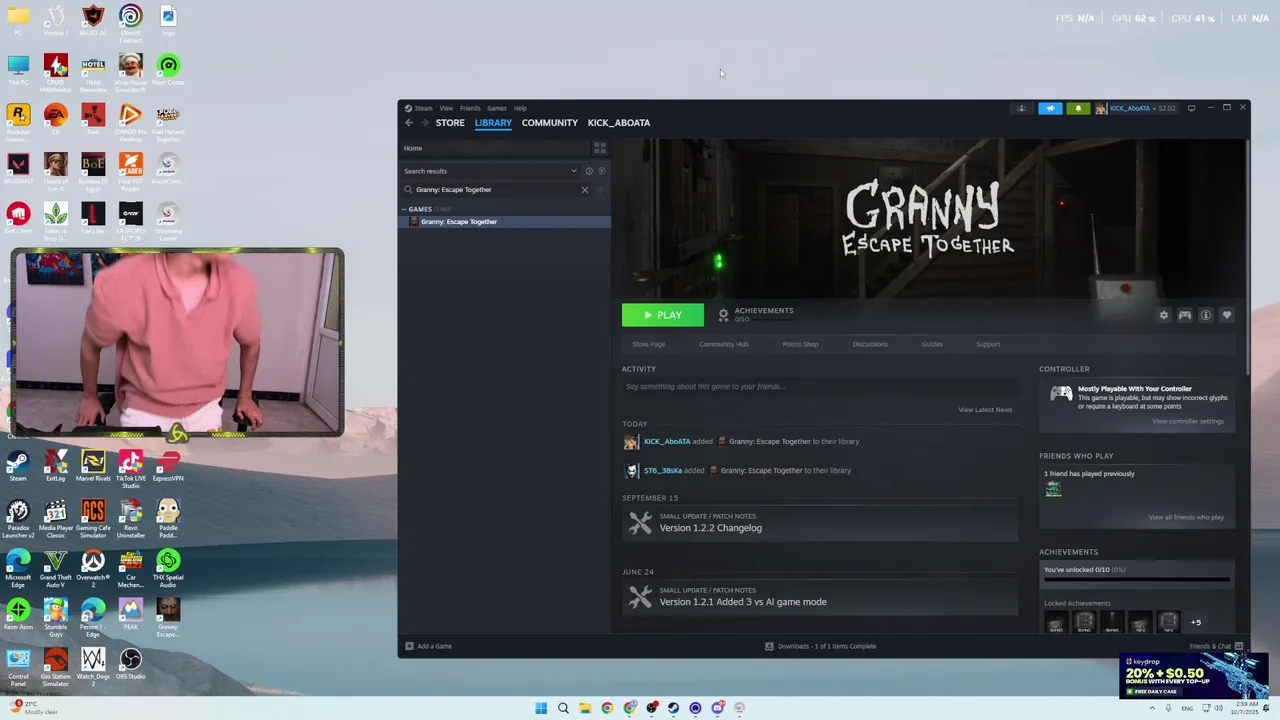Viewport: 1280px width, 720px height.
Task: Expand the Search results collection dropdown
Action: tap(574, 171)
